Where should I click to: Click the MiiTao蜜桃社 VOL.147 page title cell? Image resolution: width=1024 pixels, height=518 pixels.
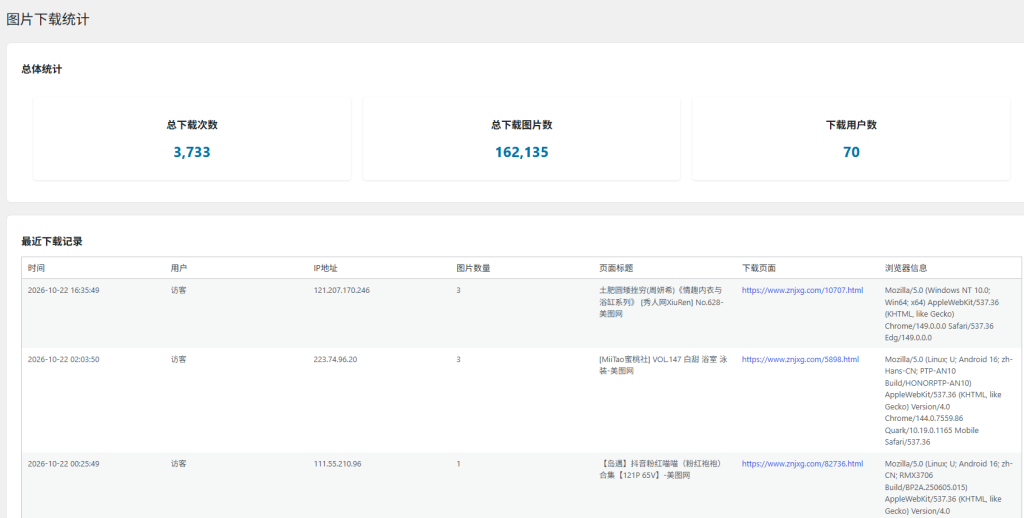[663, 365]
